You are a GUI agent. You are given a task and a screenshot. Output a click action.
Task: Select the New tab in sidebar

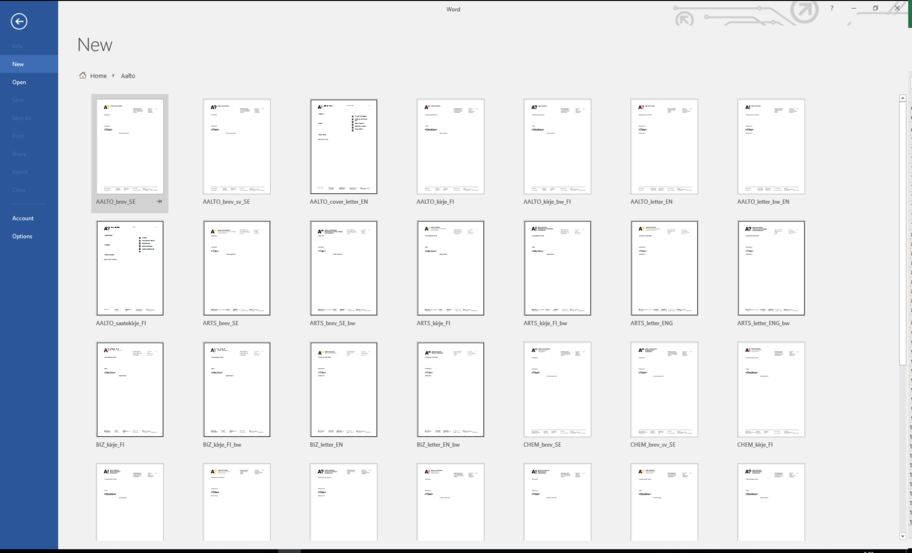click(x=18, y=64)
